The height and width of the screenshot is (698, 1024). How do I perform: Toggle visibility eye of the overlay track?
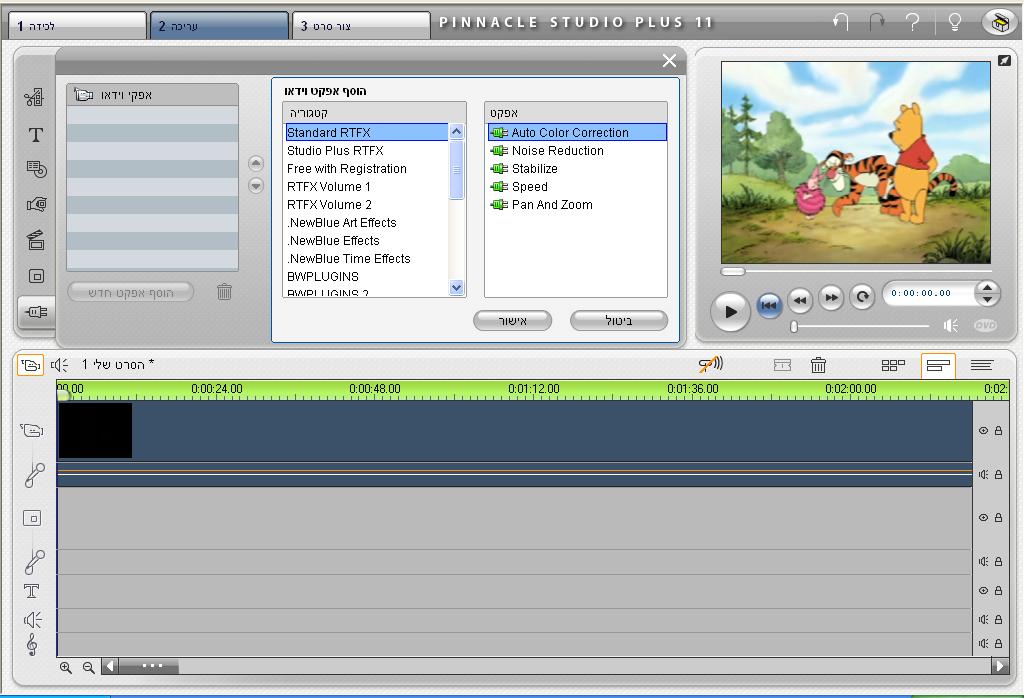[x=984, y=517]
